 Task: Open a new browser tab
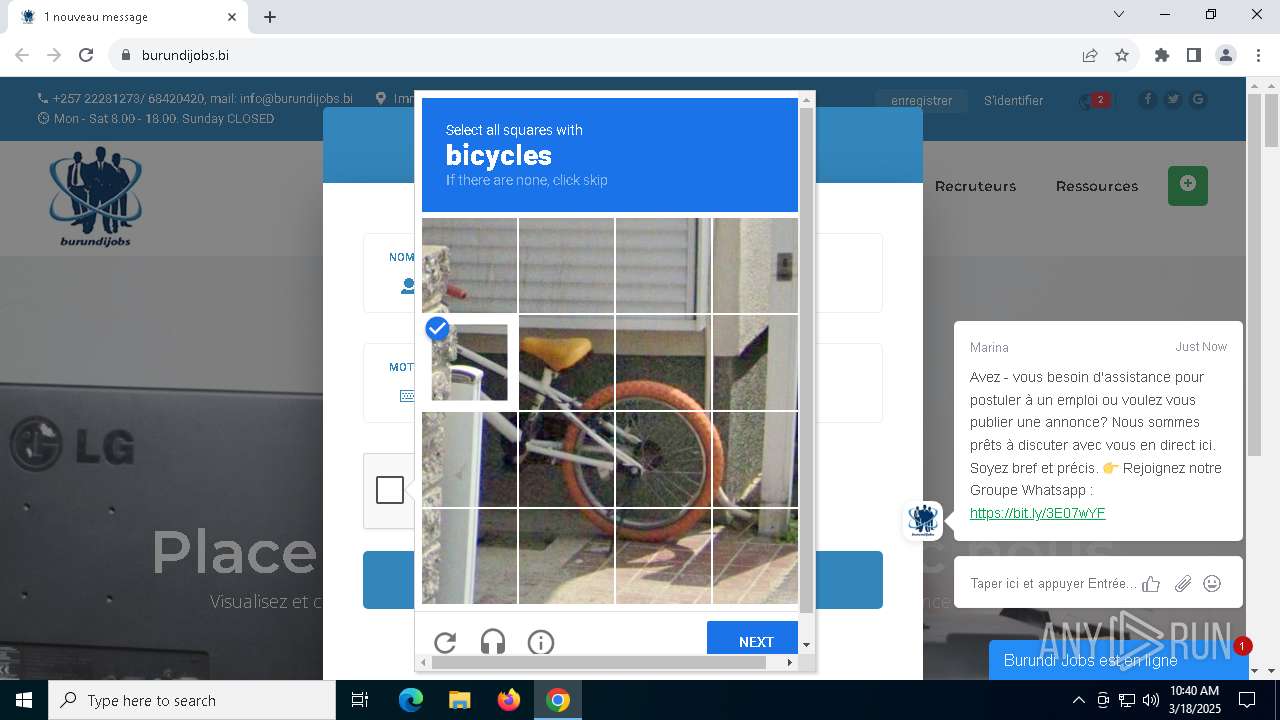[270, 17]
